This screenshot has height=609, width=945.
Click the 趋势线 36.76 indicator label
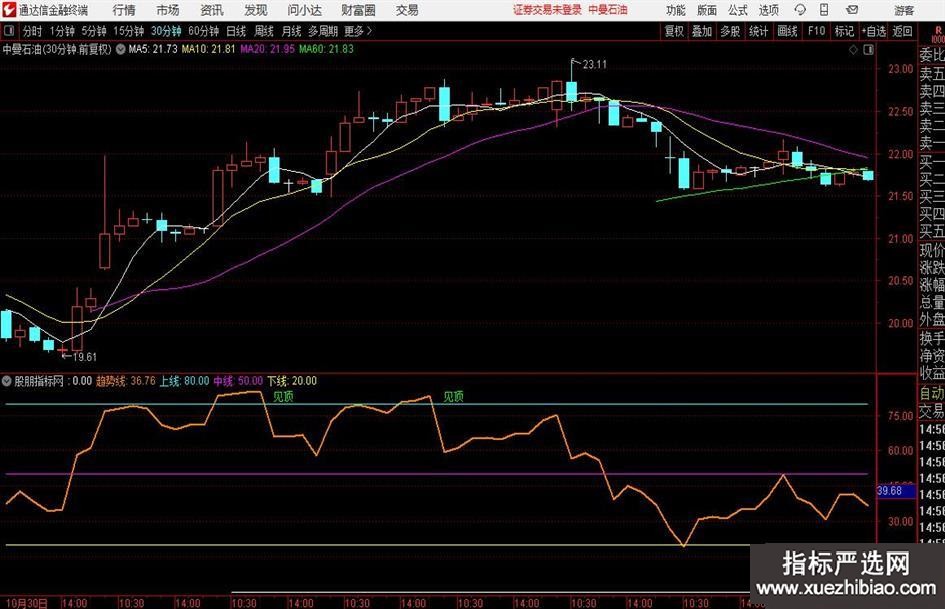(126, 381)
